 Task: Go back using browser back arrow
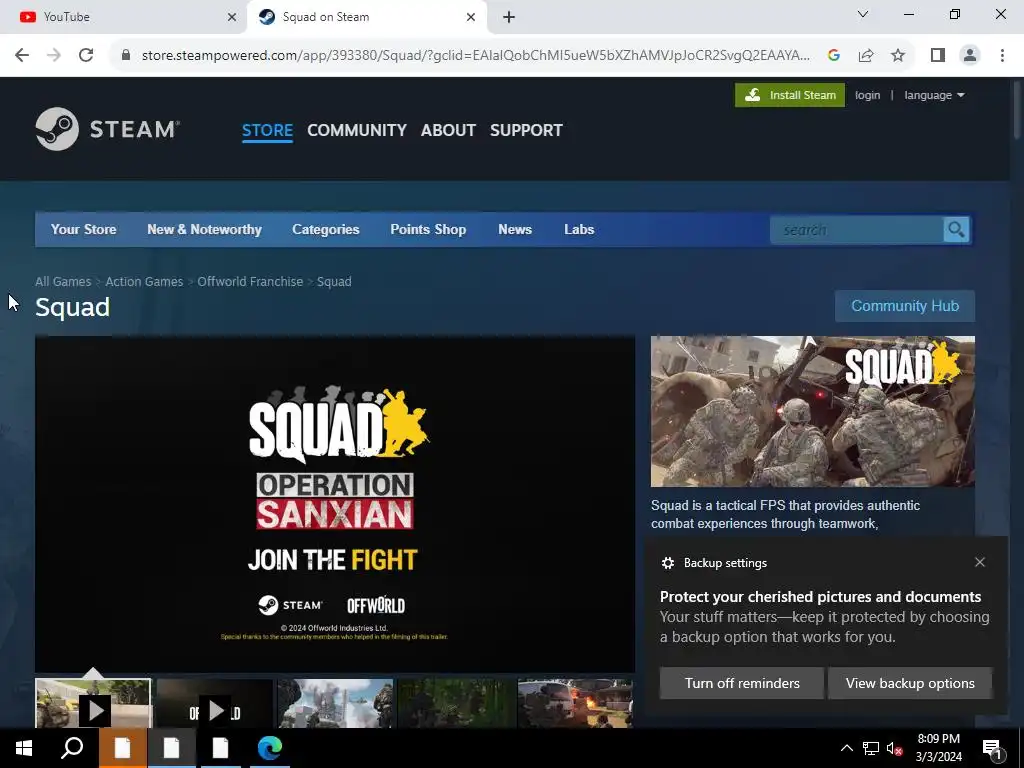(x=22, y=56)
